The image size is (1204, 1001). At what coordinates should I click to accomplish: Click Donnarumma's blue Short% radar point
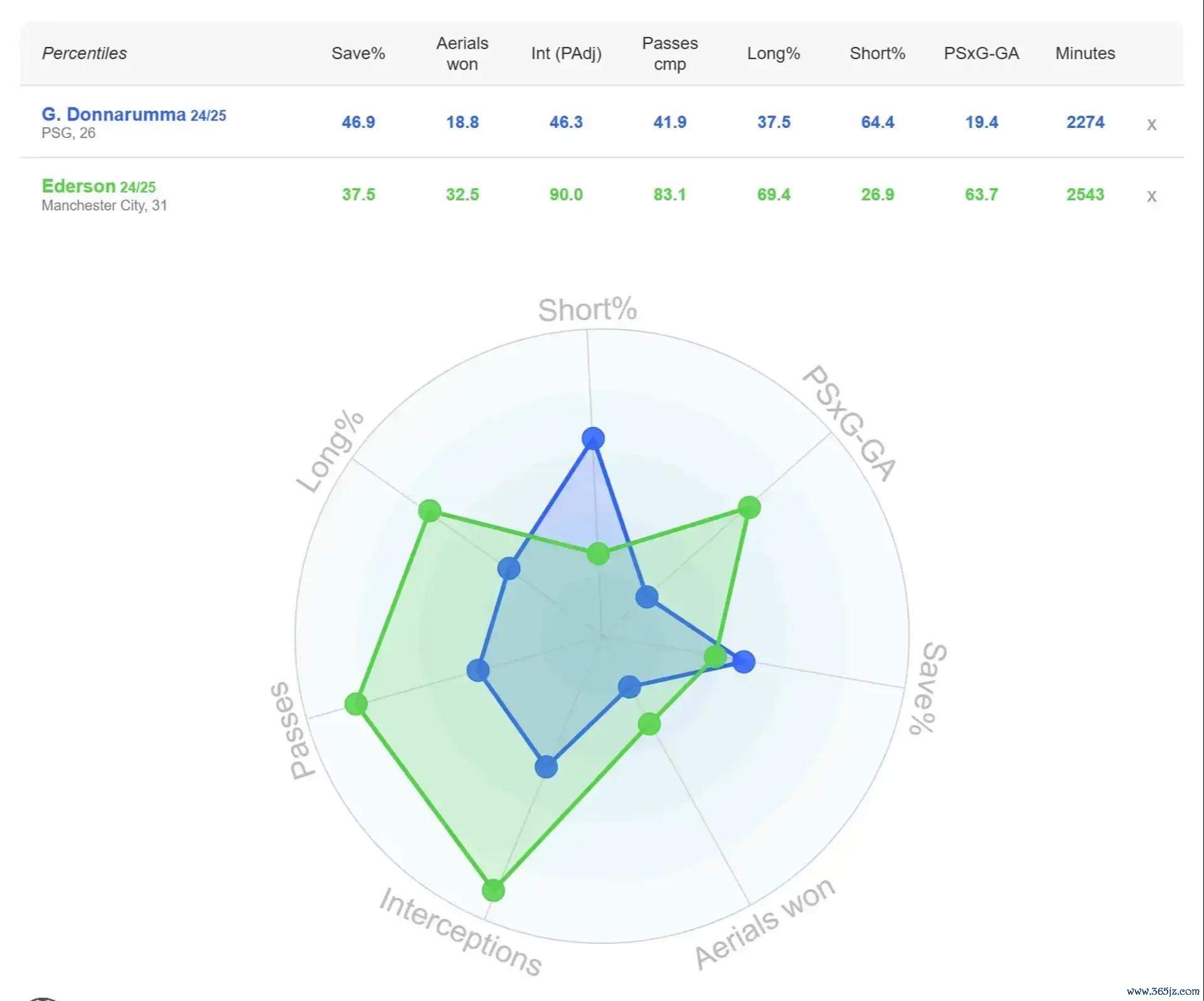(593, 438)
